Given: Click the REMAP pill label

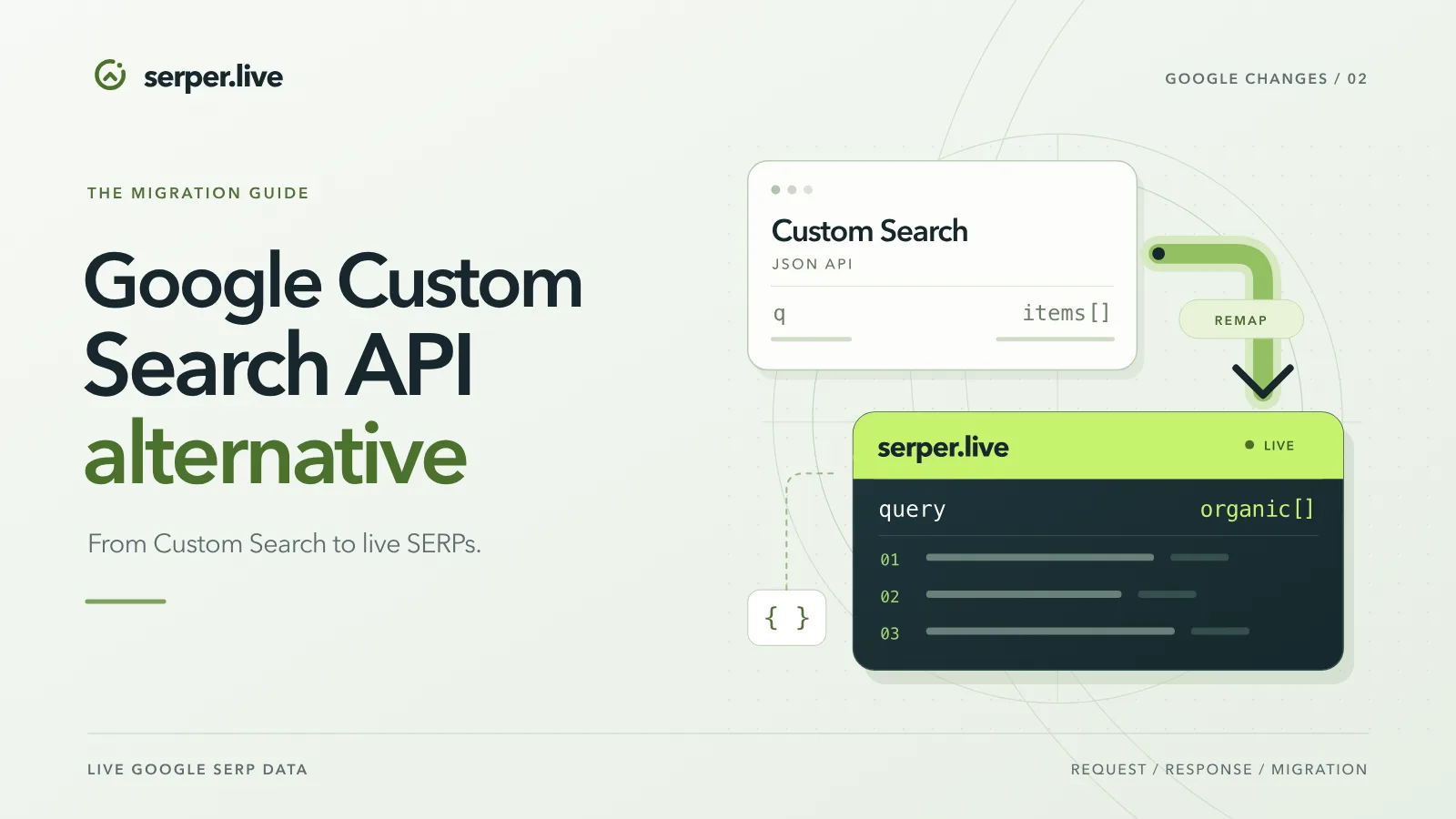Looking at the screenshot, I should (x=1240, y=320).
